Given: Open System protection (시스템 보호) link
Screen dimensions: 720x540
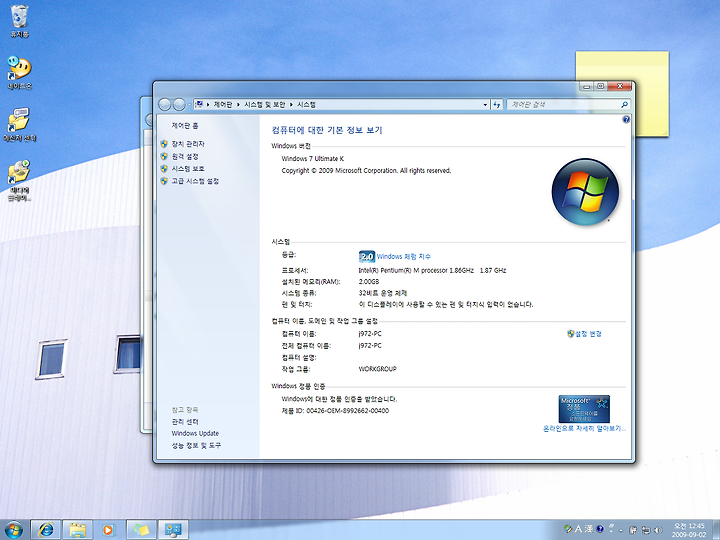Looking at the screenshot, I should point(188,169).
